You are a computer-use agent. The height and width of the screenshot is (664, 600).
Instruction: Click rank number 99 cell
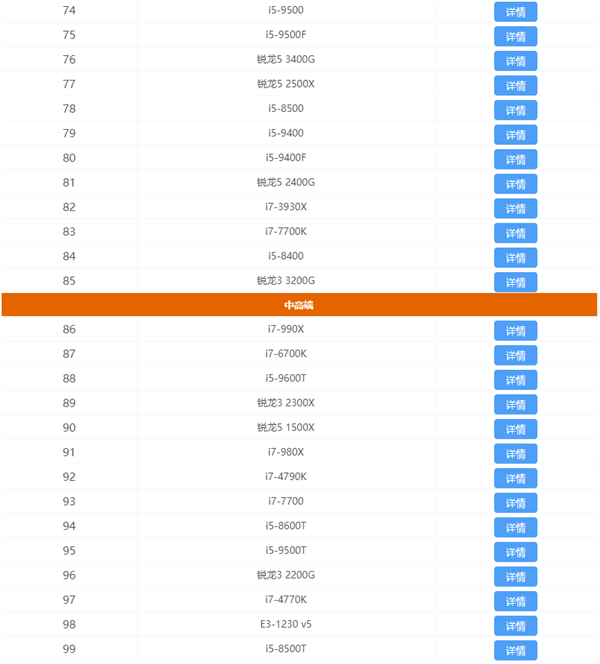click(69, 648)
